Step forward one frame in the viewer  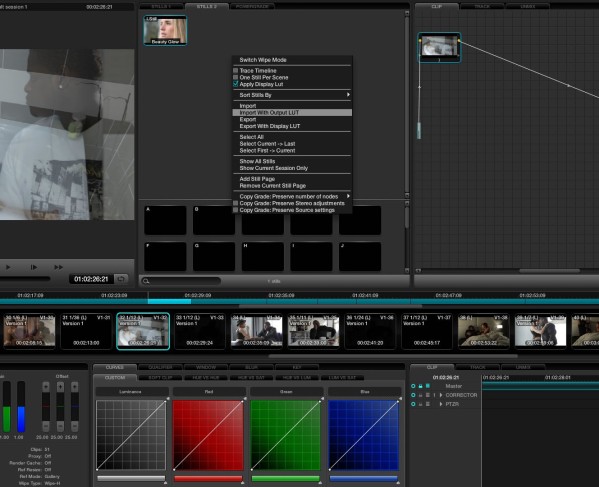pos(34,267)
